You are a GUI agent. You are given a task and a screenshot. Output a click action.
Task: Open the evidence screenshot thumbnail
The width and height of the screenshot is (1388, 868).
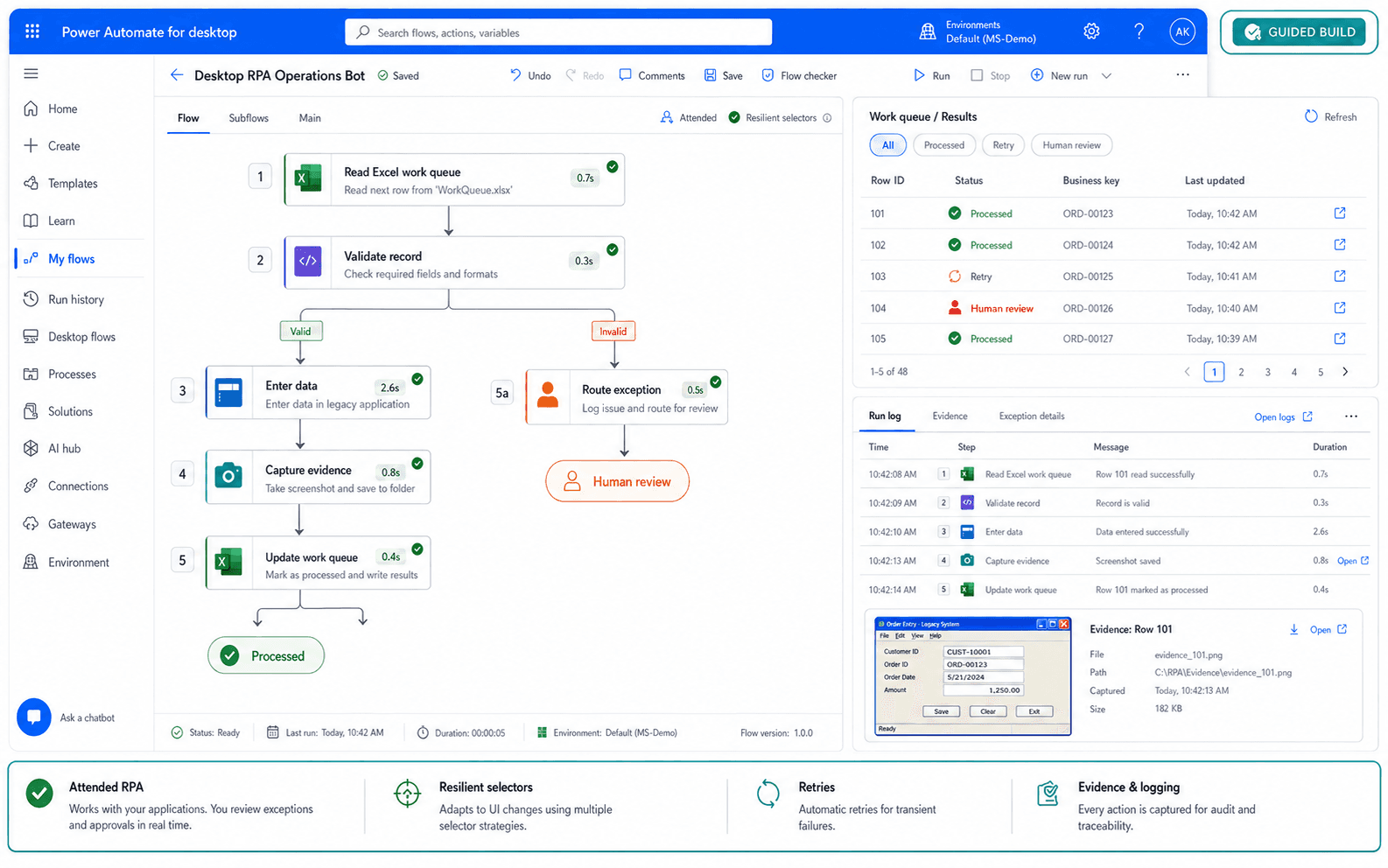pyautogui.click(x=972, y=676)
